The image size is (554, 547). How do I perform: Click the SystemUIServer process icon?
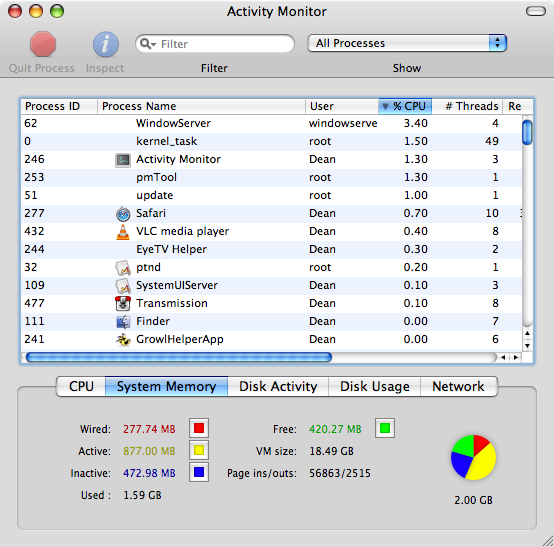pos(123,286)
